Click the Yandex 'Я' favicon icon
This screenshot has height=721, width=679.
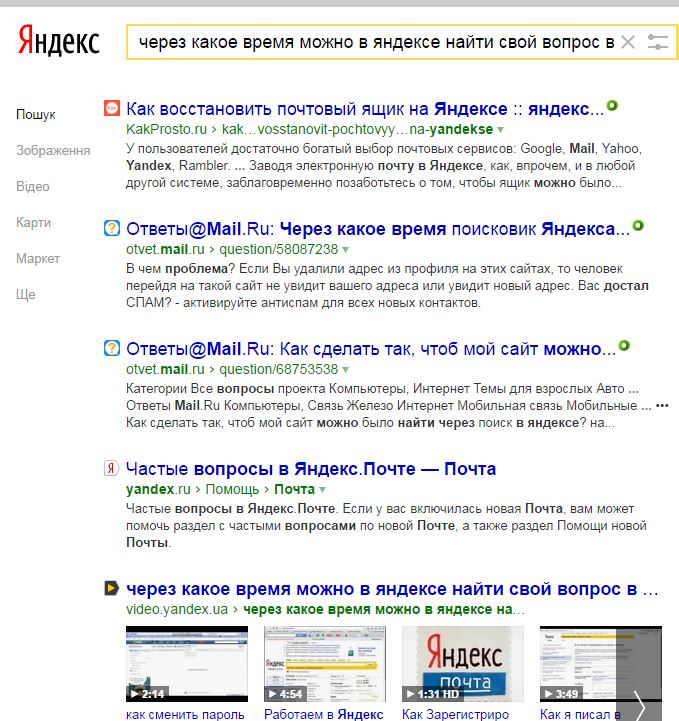click(x=112, y=468)
